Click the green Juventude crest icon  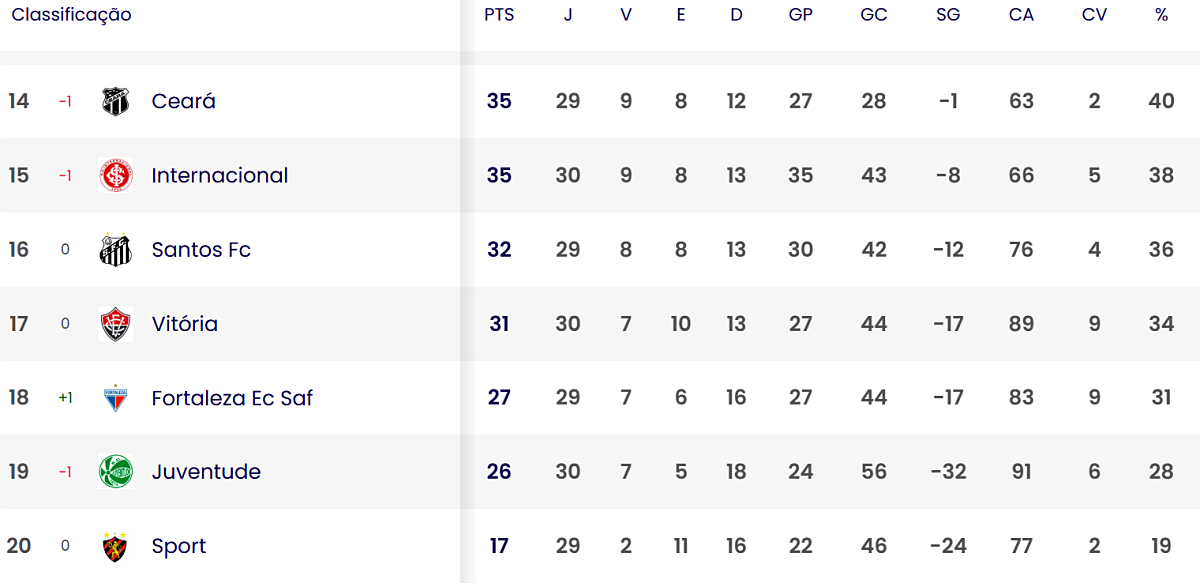click(x=116, y=472)
